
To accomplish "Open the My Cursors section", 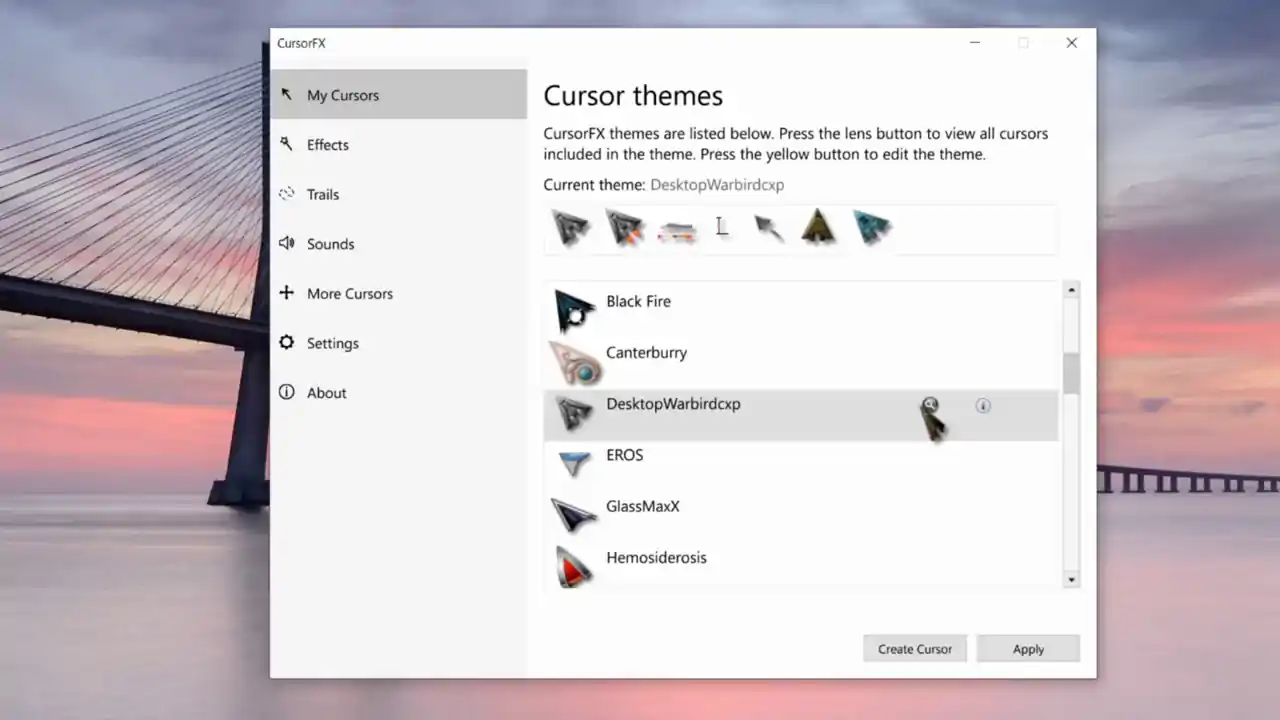I will (398, 95).
